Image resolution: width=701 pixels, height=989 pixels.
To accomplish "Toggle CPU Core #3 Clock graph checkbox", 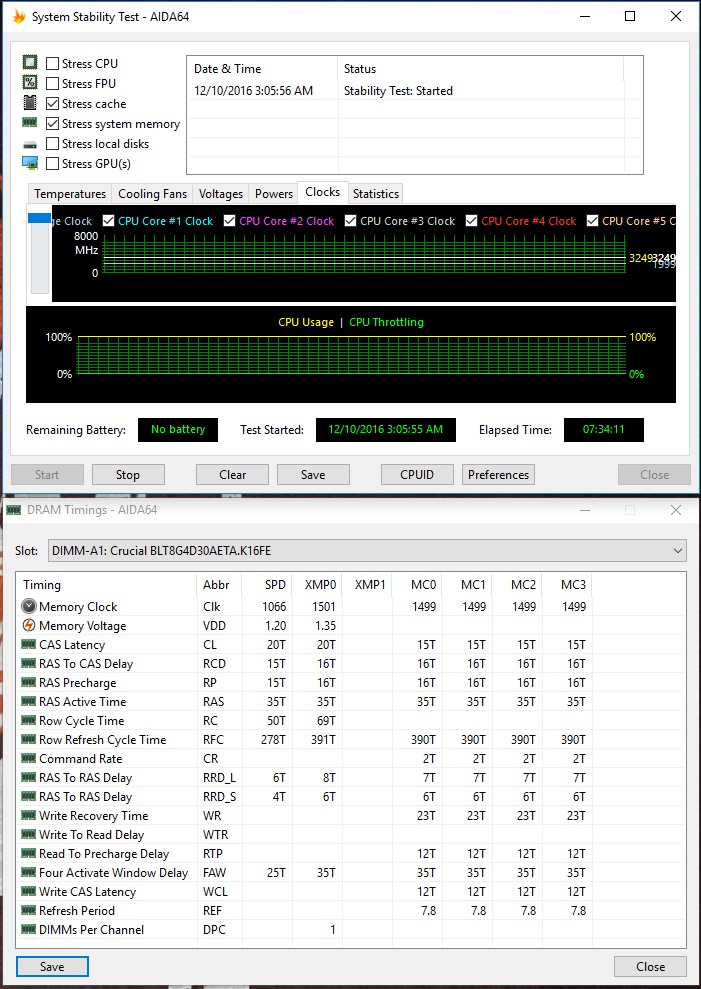I will click(350, 221).
